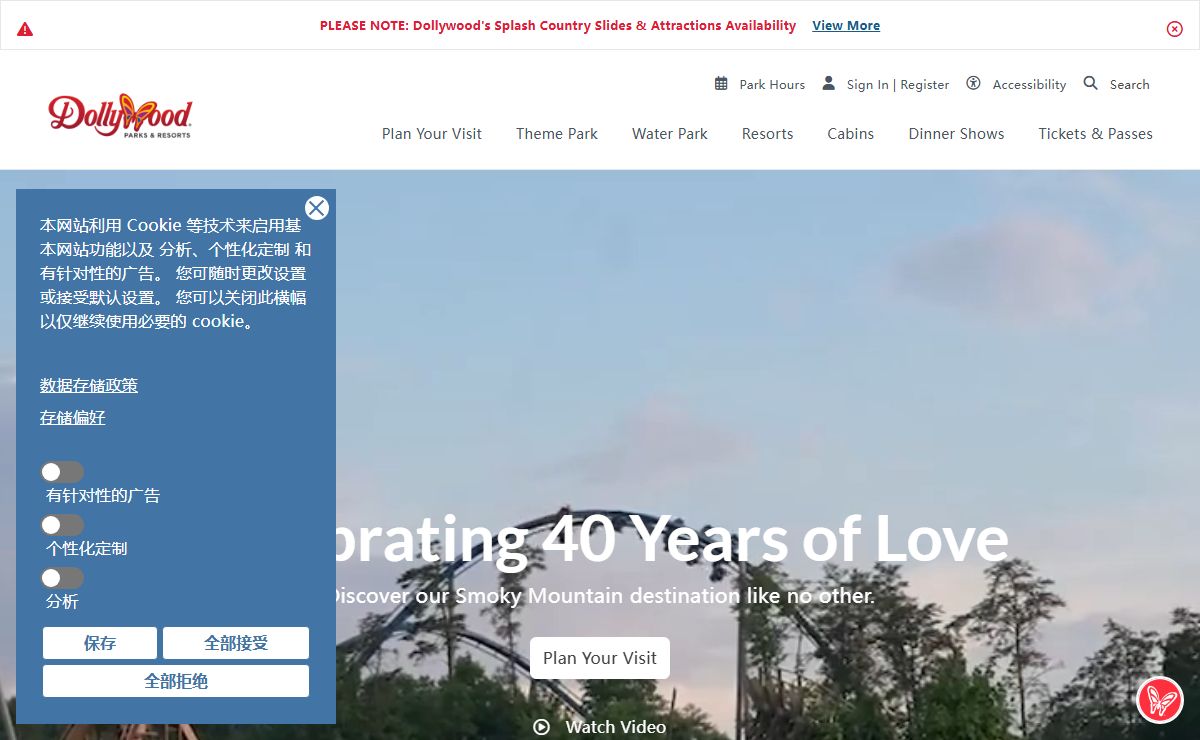Toggle 分析 cookie switch
The width and height of the screenshot is (1200, 740).
coord(62,578)
